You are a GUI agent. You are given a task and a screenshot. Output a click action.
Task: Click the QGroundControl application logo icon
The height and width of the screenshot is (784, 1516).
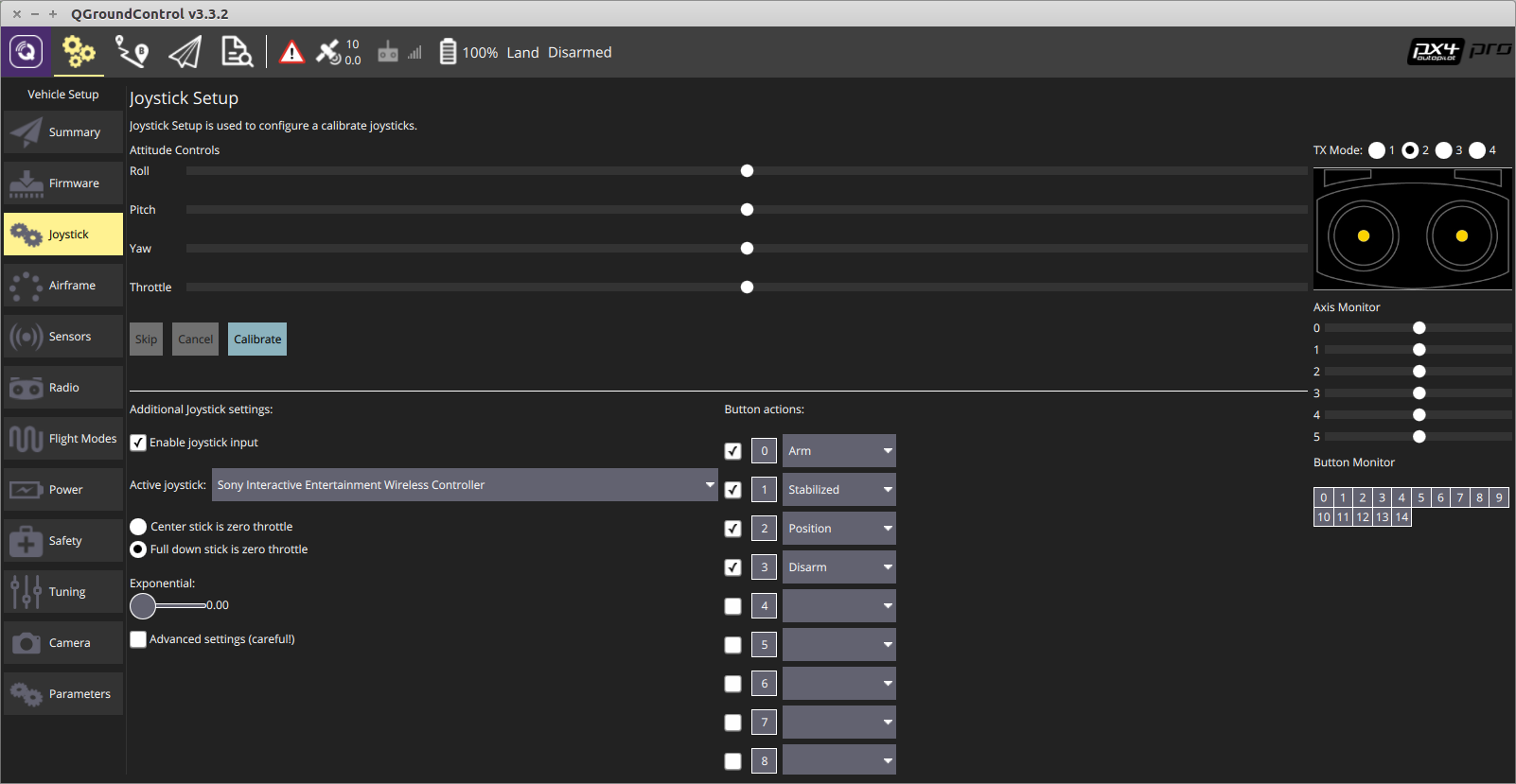tap(26, 52)
